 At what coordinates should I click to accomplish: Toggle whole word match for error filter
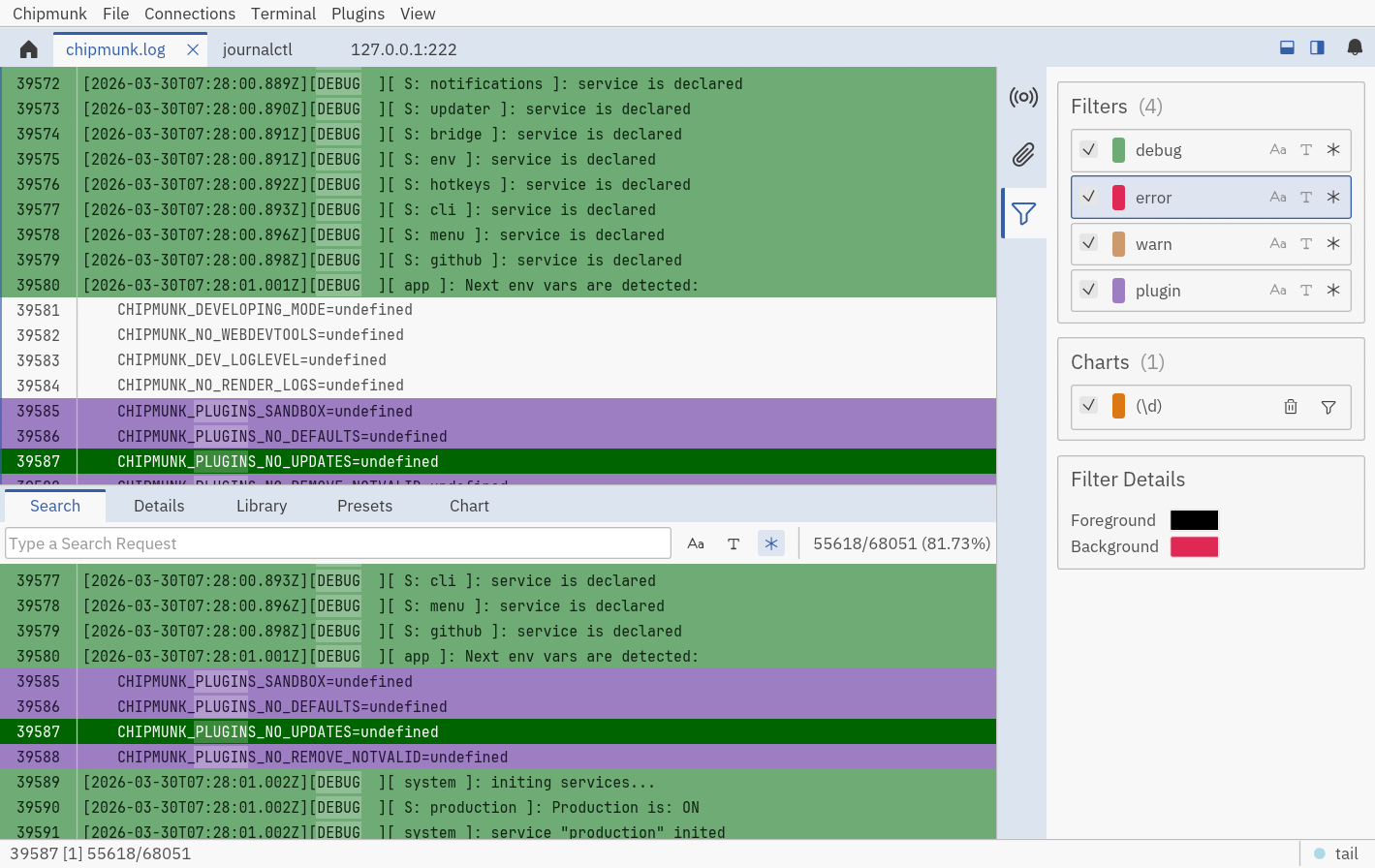click(x=1306, y=198)
